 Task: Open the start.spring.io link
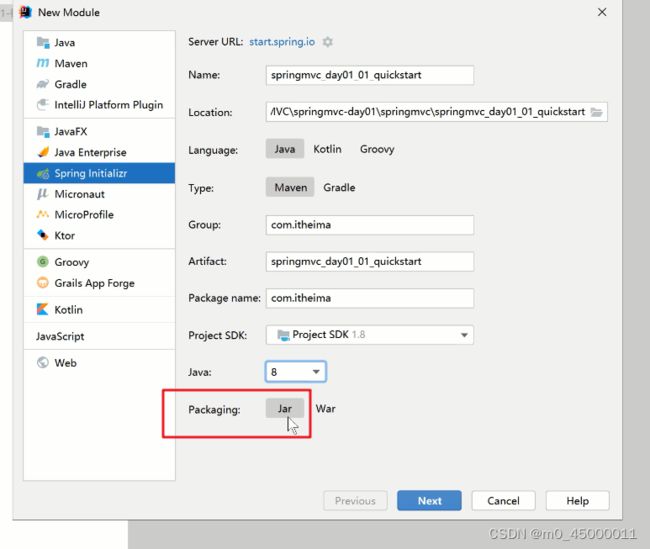pyautogui.click(x=282, y=42)
